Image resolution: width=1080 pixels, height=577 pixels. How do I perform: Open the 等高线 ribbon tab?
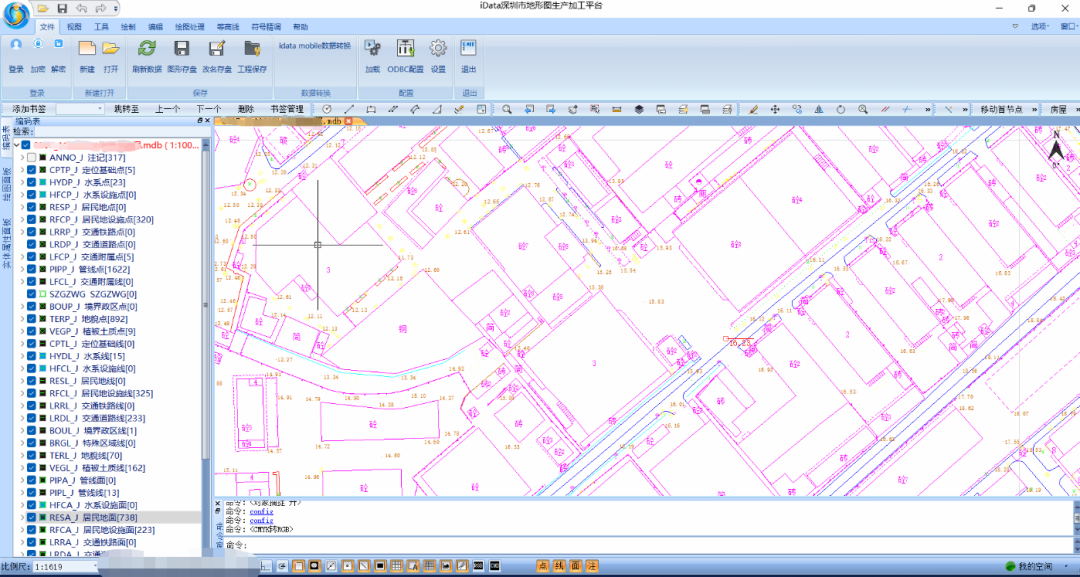pyautogui.click(x=228, y=27)
